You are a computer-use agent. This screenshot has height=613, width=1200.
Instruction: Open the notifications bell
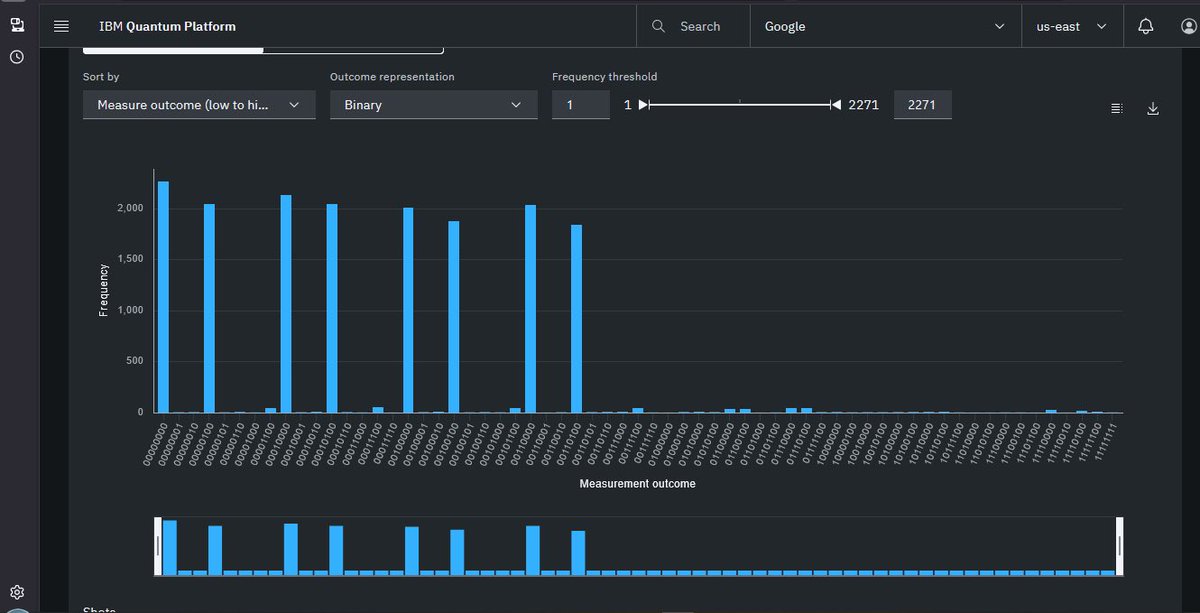tap(1146, 26)
